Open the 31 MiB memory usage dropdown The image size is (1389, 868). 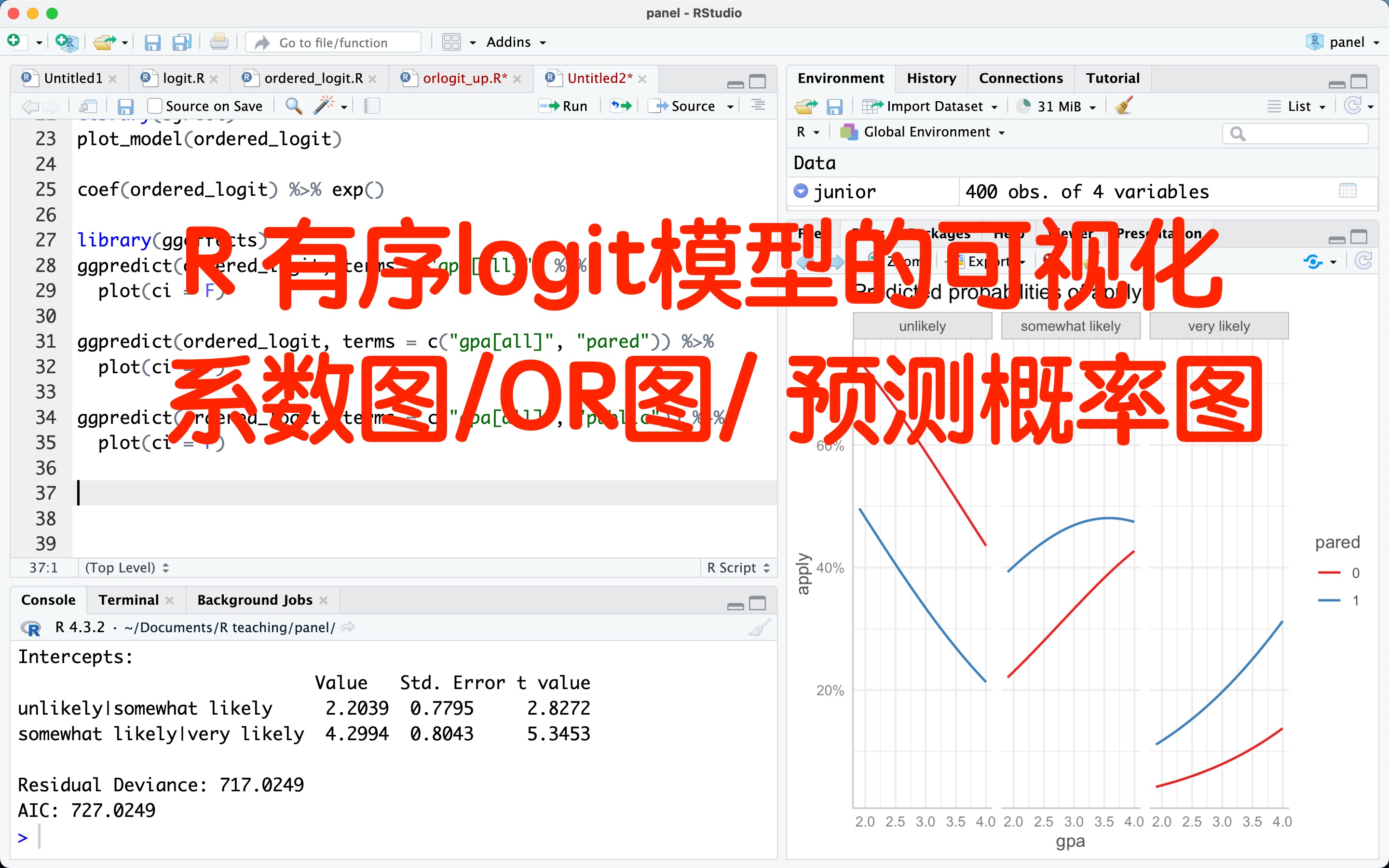tap(1056, 106)
